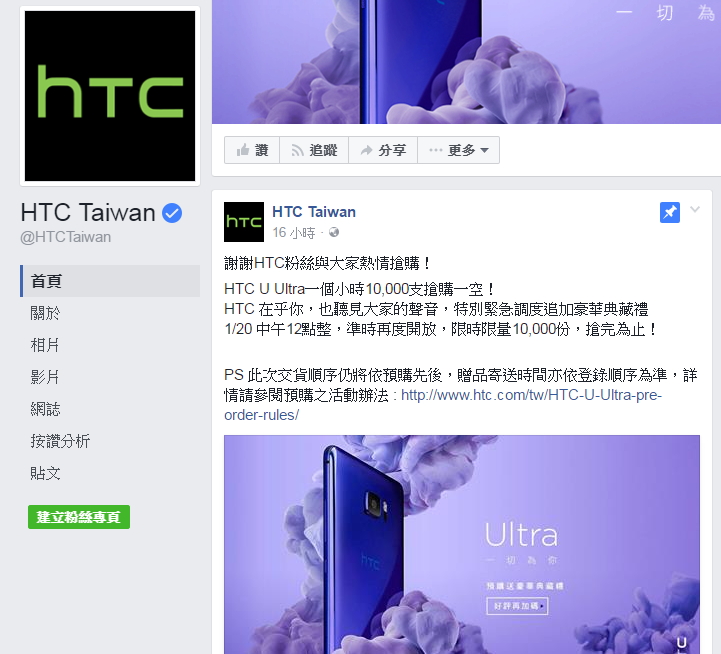This screenshot has width=721, height=654.
Task: Click the post author HTC avatar
Action: (244, 222)
